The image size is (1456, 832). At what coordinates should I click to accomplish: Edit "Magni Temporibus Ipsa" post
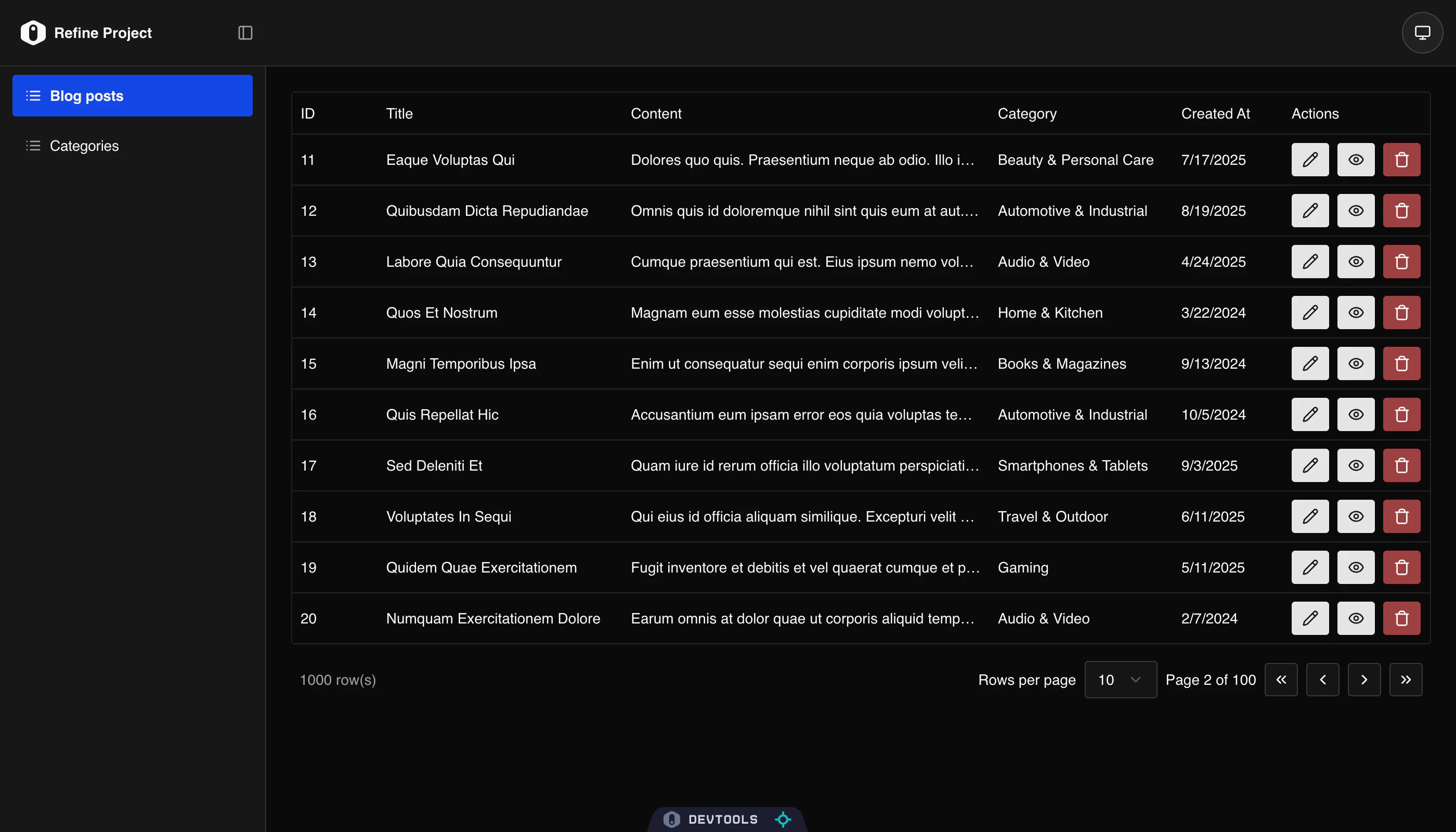point(1310,363)
